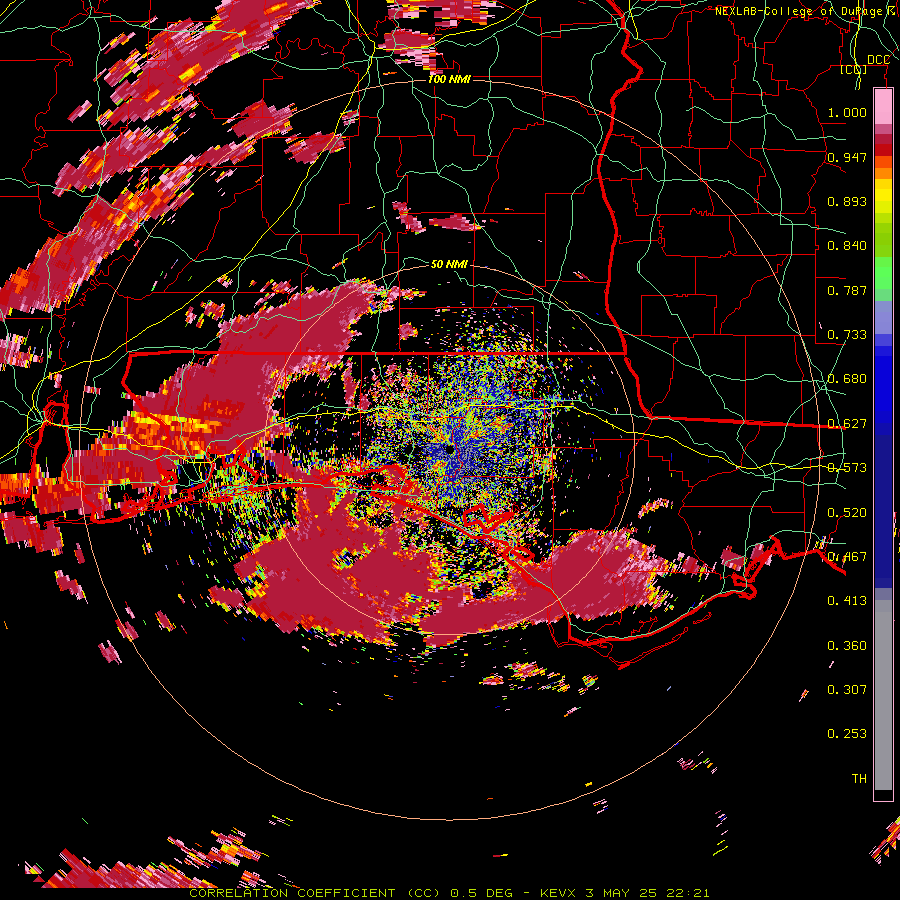Screen dimensions: 900x900
Task: Click the 0.413 legend value
Action: point(847,600)
